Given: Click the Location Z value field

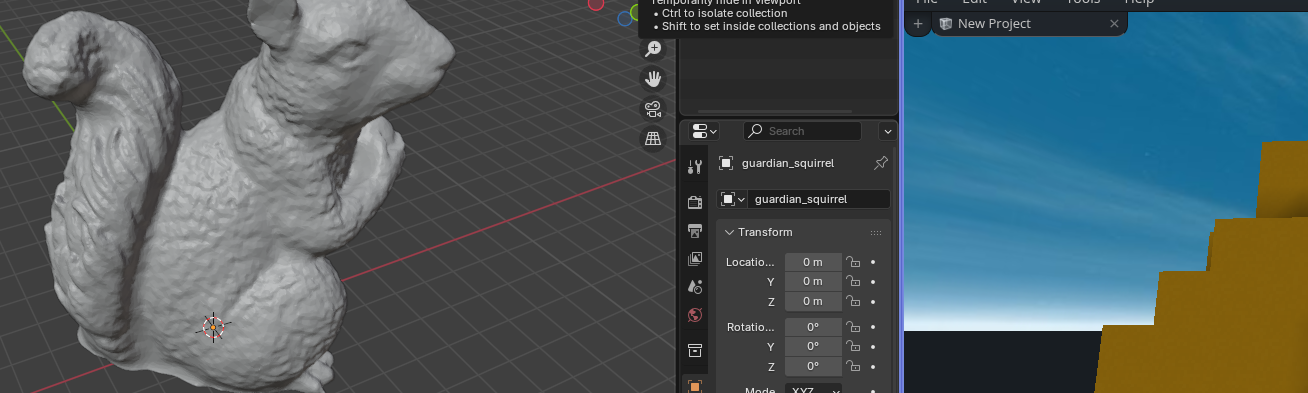Looking at the screenshot, I should 813,302.
